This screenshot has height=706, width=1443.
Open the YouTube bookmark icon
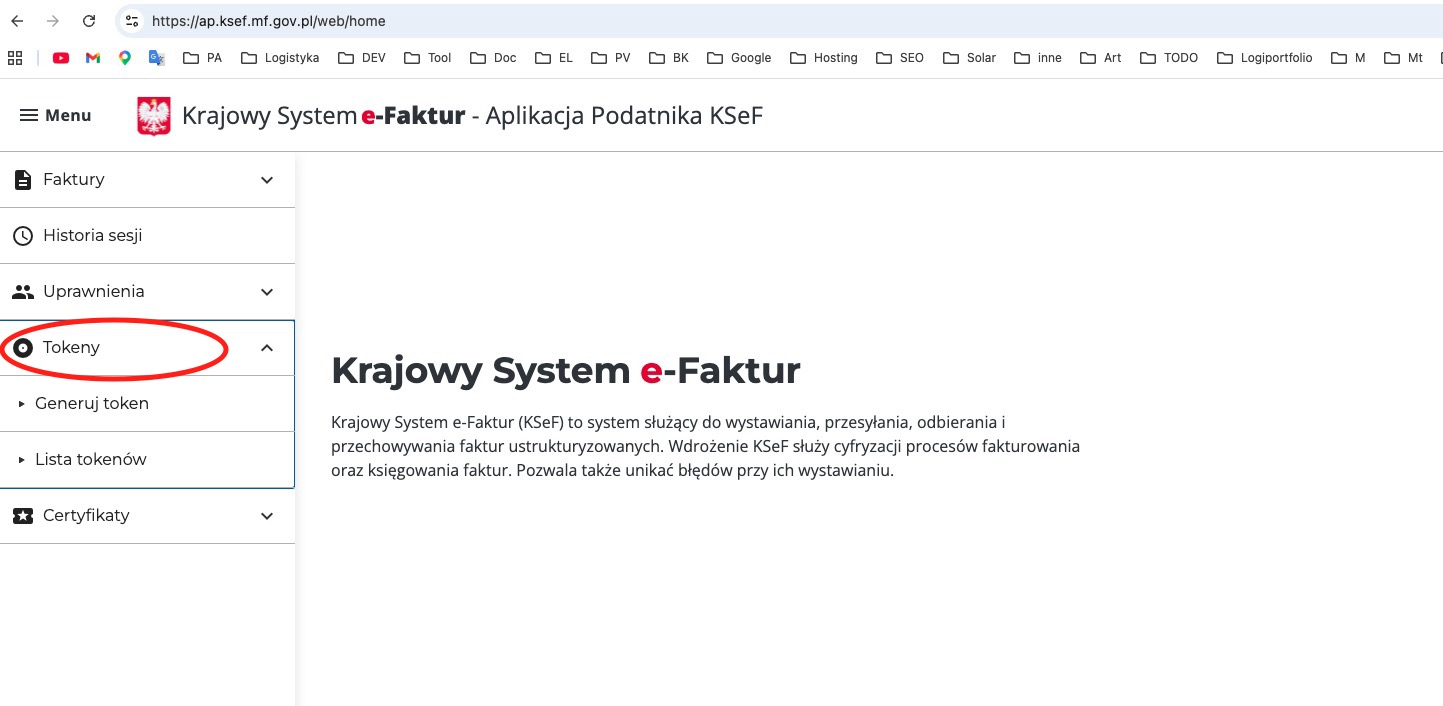click(61, 58)
